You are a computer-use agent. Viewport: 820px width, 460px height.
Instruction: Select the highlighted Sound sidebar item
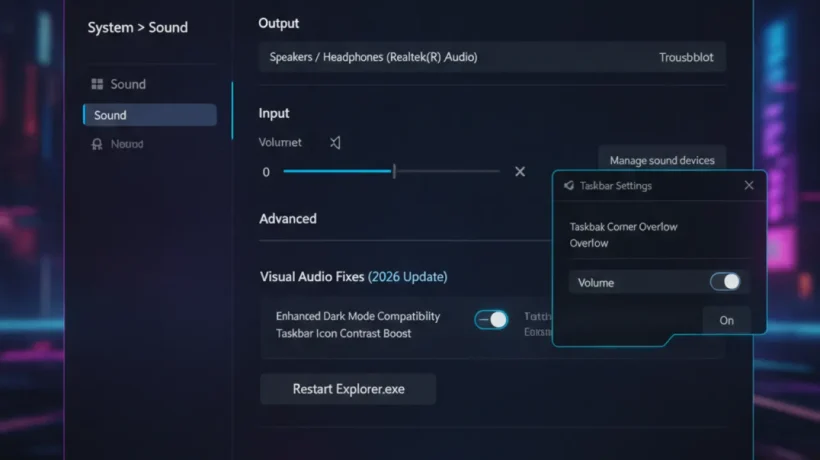coord(150,115)
